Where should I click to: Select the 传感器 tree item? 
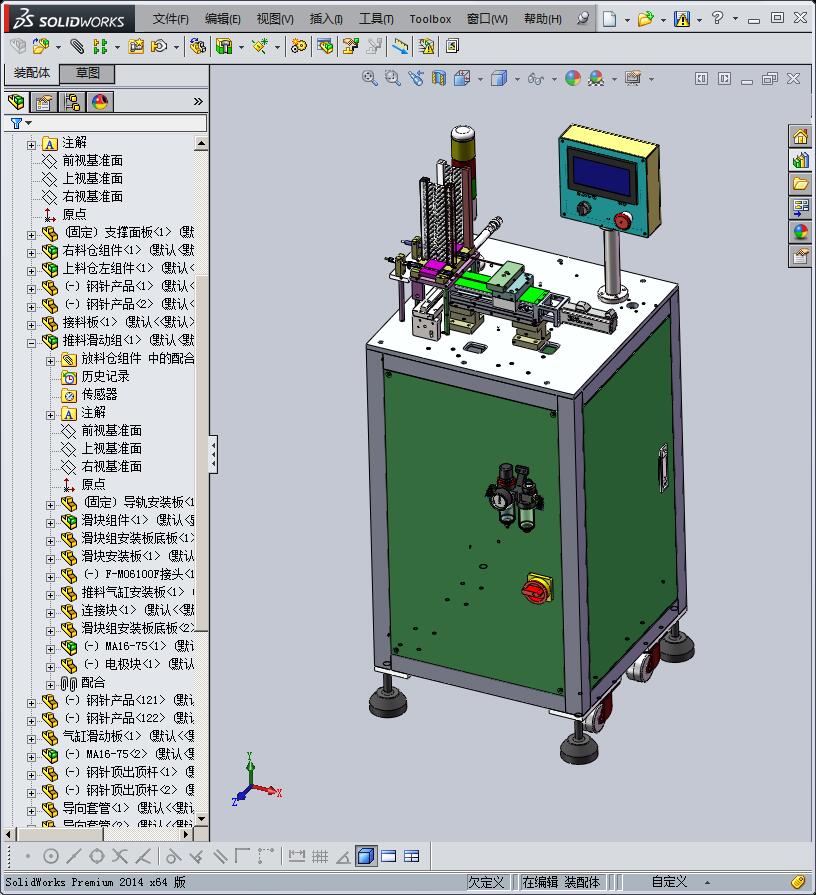tap(99, 394)
